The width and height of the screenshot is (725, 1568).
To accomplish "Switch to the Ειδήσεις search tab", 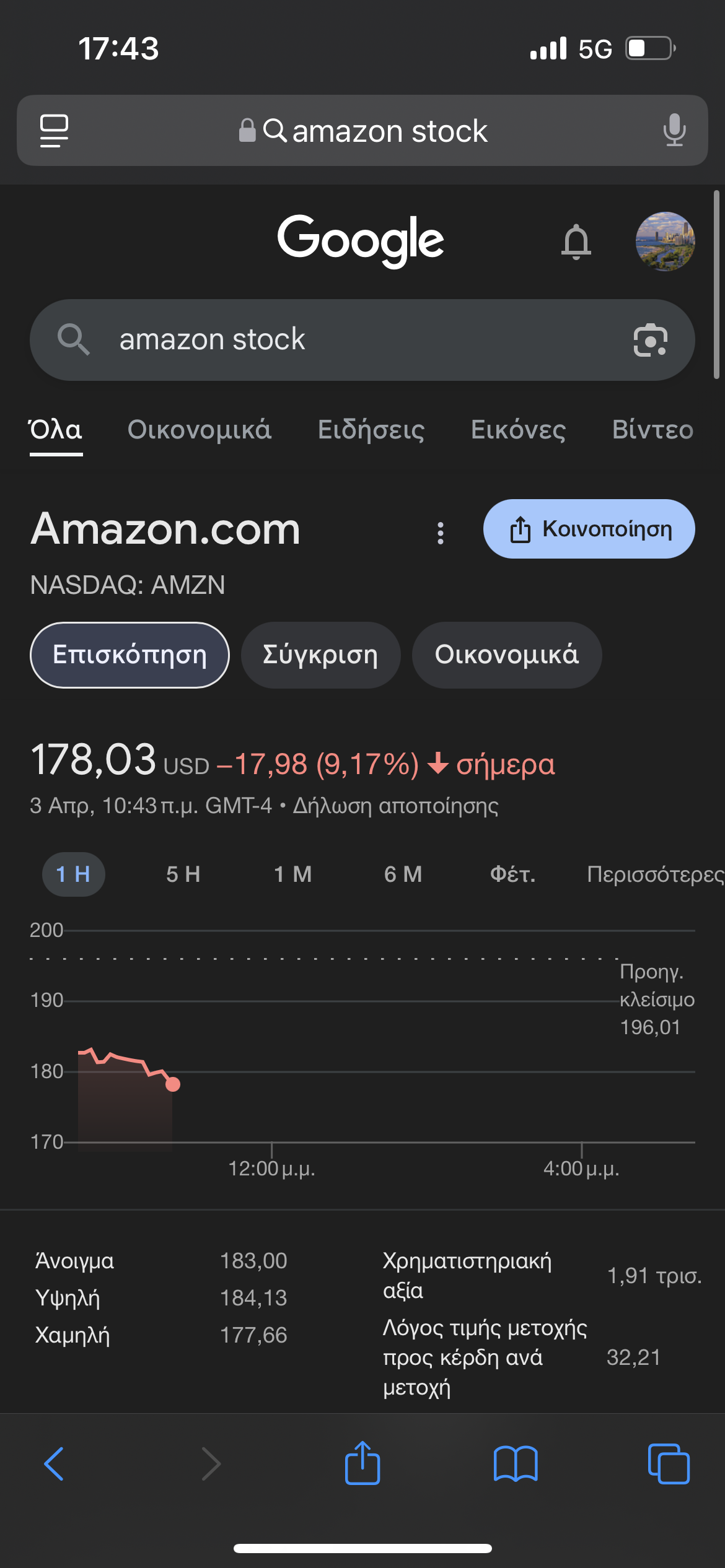I will click(371, 430).
